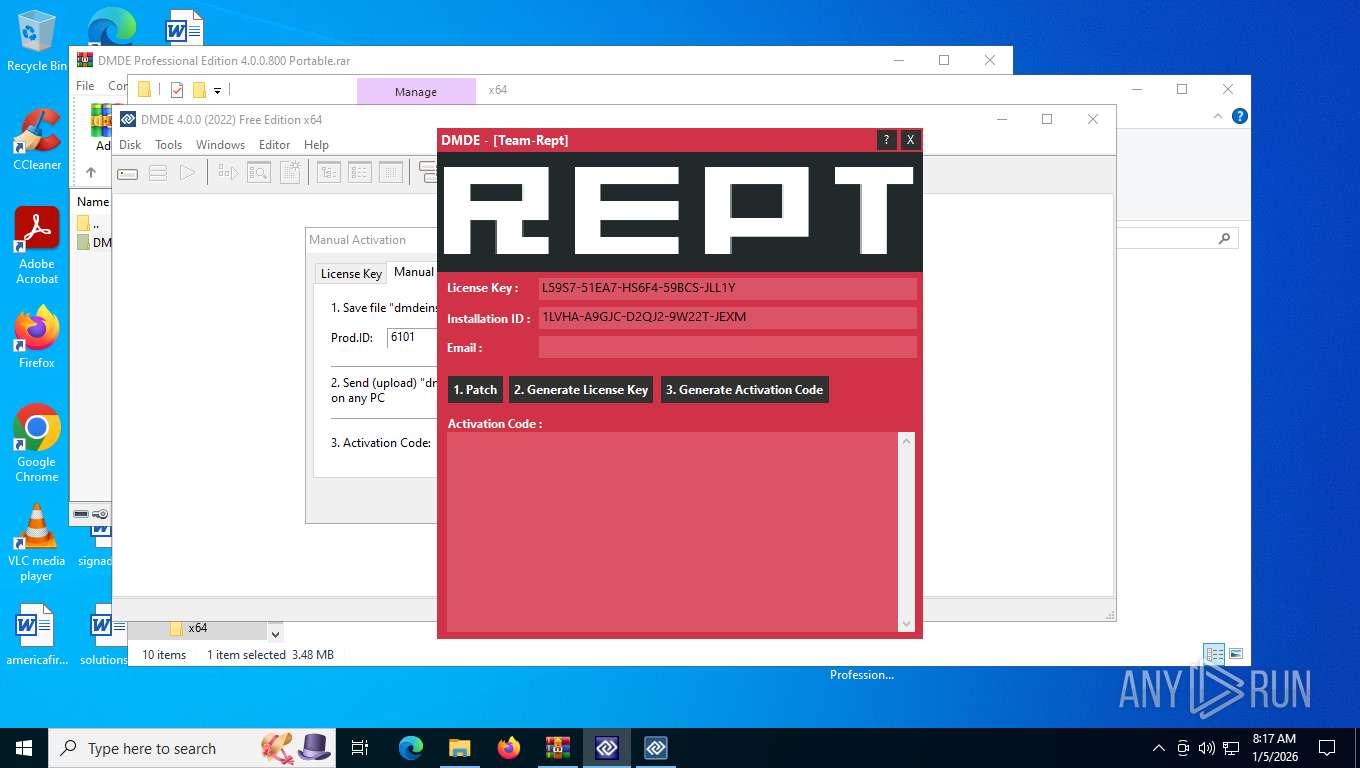Open the notification center icon
Screen dimensions: 1360x768
[x=1327, y=748]
